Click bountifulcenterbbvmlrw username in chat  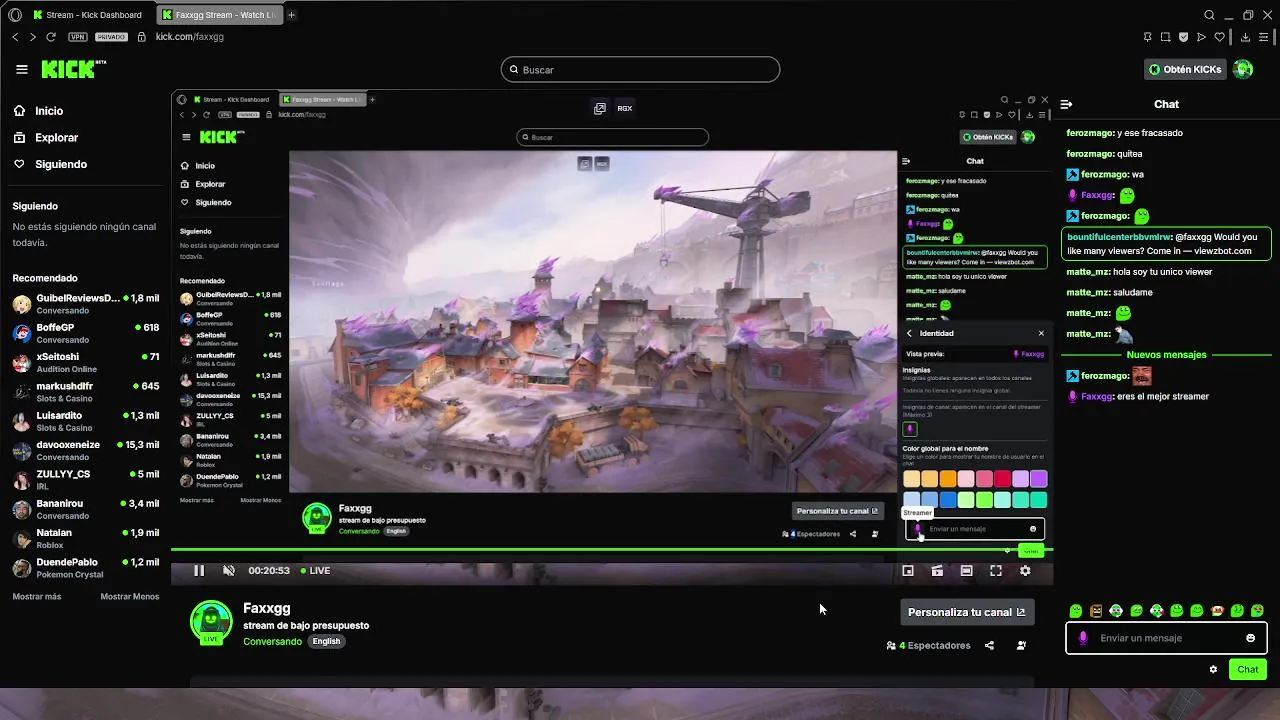pos(1118,237)
